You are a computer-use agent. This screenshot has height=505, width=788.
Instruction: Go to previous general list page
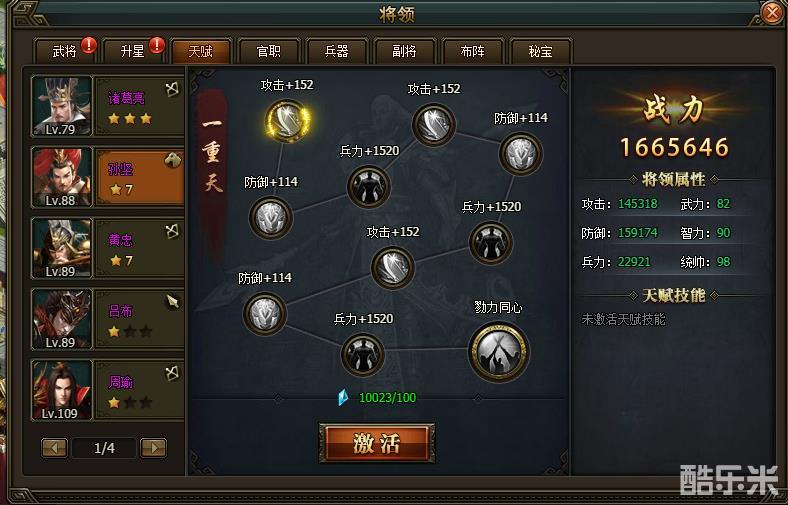(x=54, y=448)
